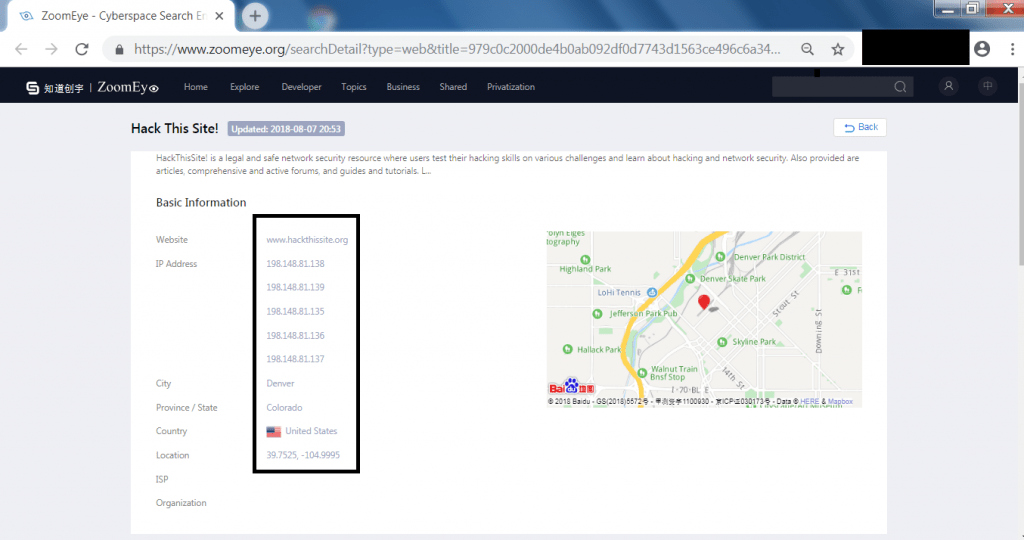
Task: Open the Chrome profile avatar
Action: (982, 49)
